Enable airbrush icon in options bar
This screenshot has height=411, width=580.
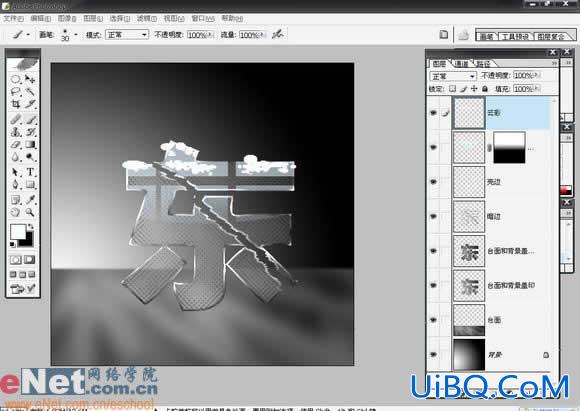277,34
